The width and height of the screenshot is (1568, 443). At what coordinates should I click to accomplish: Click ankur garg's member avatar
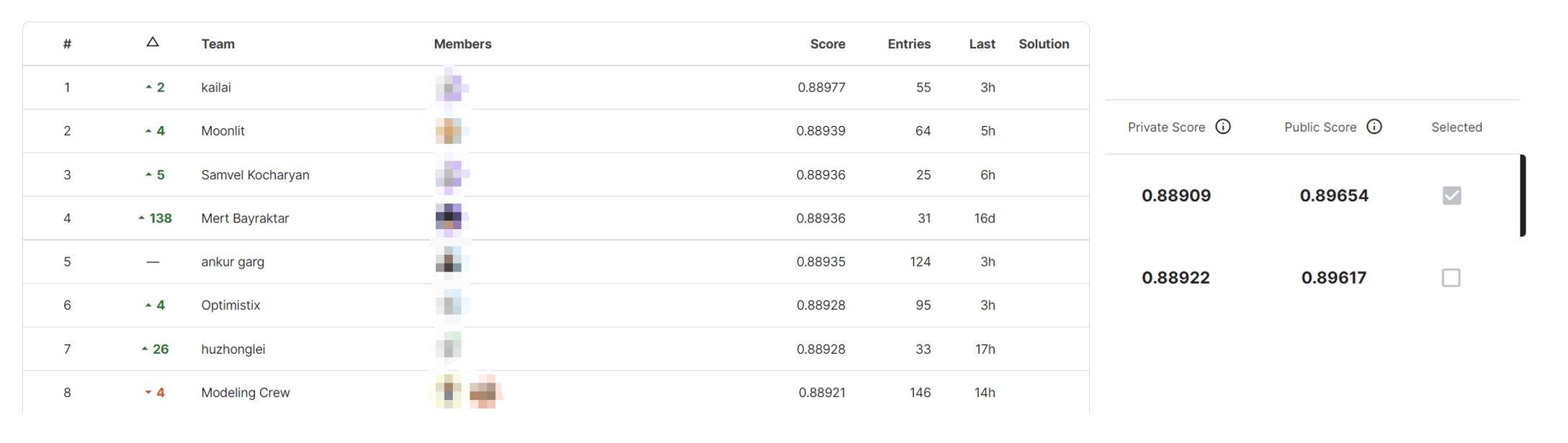(449, 261)
